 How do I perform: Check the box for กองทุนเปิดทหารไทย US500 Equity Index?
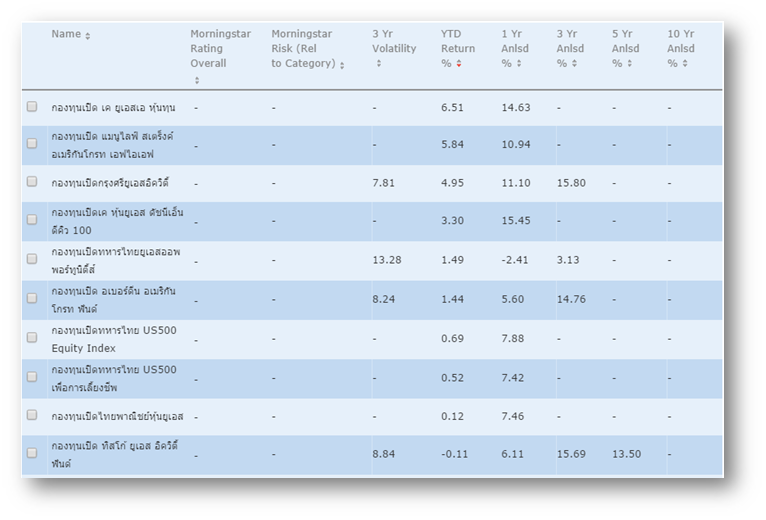point(32,338)
